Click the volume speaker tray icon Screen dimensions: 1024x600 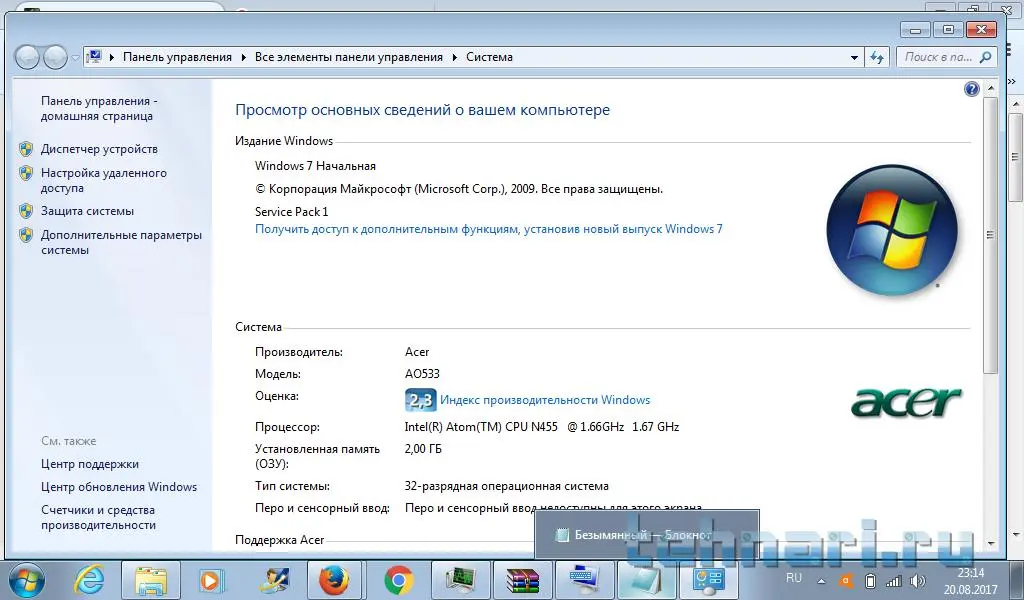918,580
